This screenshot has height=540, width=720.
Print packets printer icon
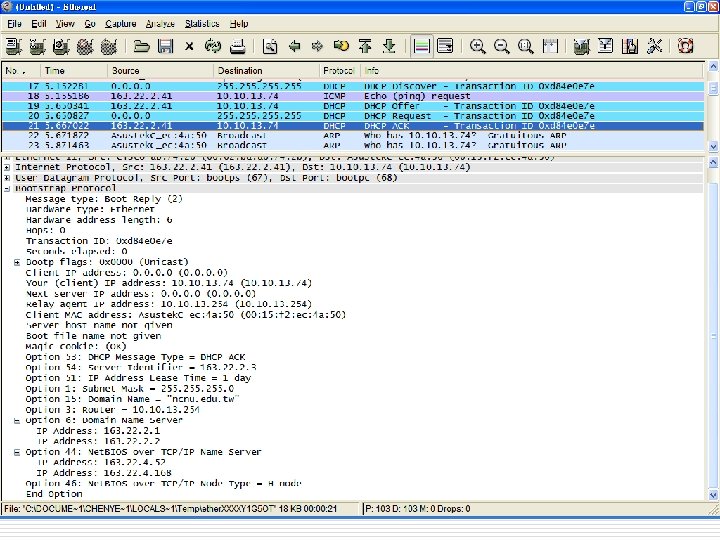tap(237, 46)
